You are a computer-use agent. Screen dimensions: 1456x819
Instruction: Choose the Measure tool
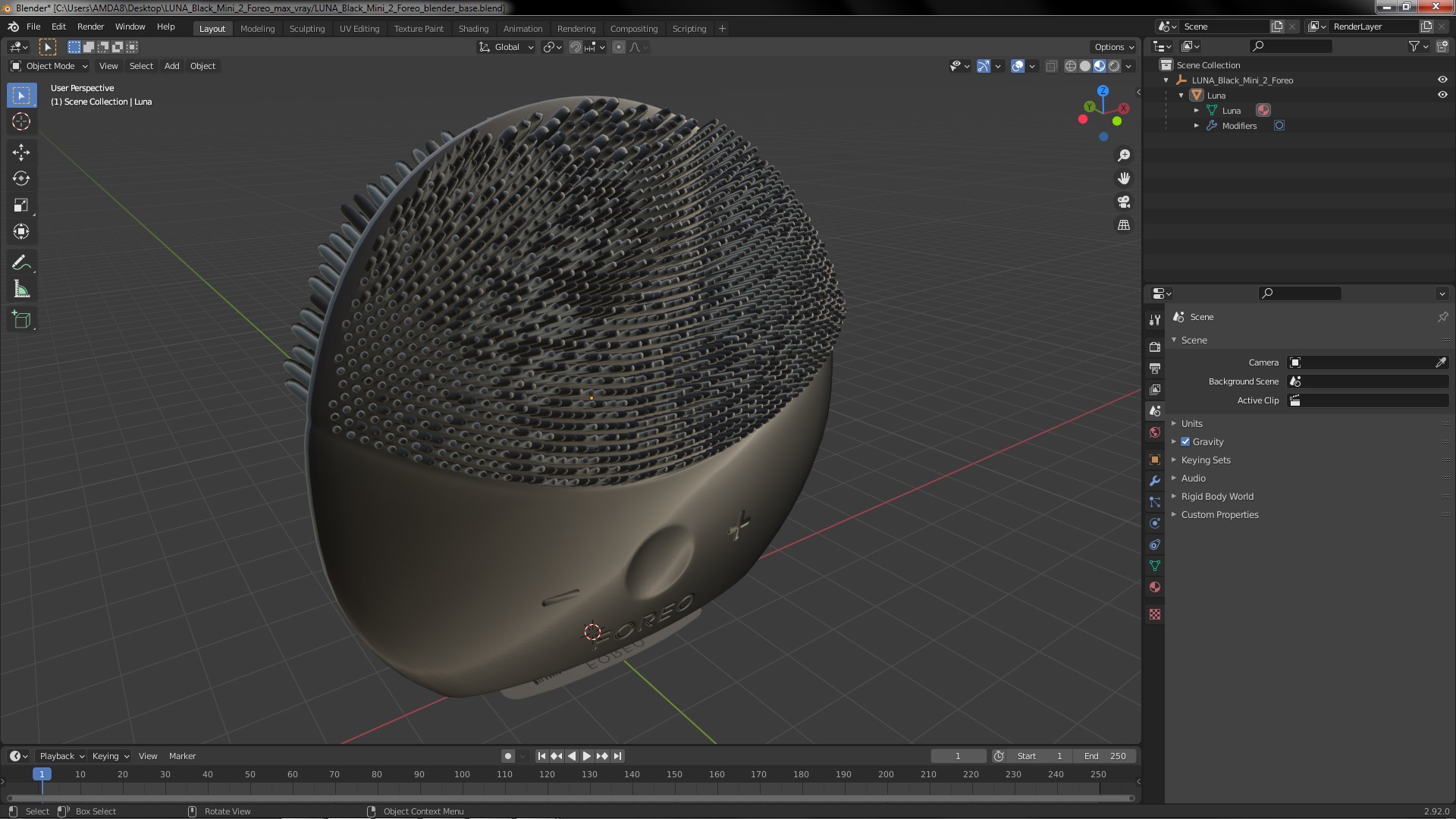[21, 290]
